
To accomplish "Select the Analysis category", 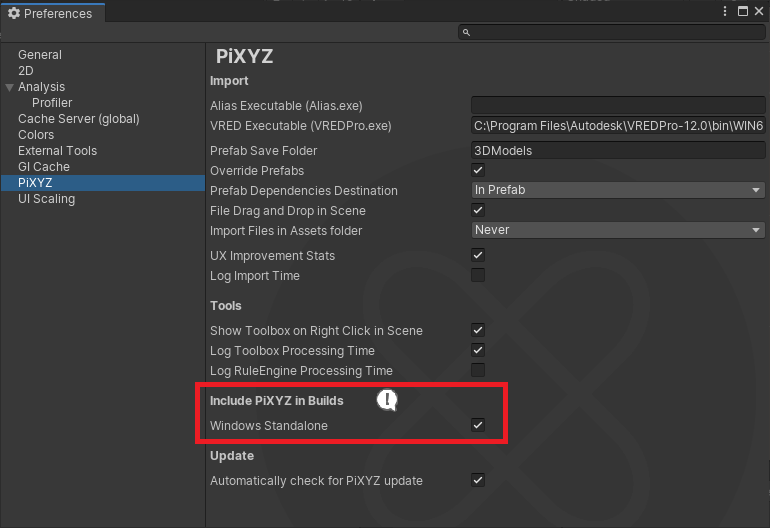I will pyautogui.click(x=42, y=87).
